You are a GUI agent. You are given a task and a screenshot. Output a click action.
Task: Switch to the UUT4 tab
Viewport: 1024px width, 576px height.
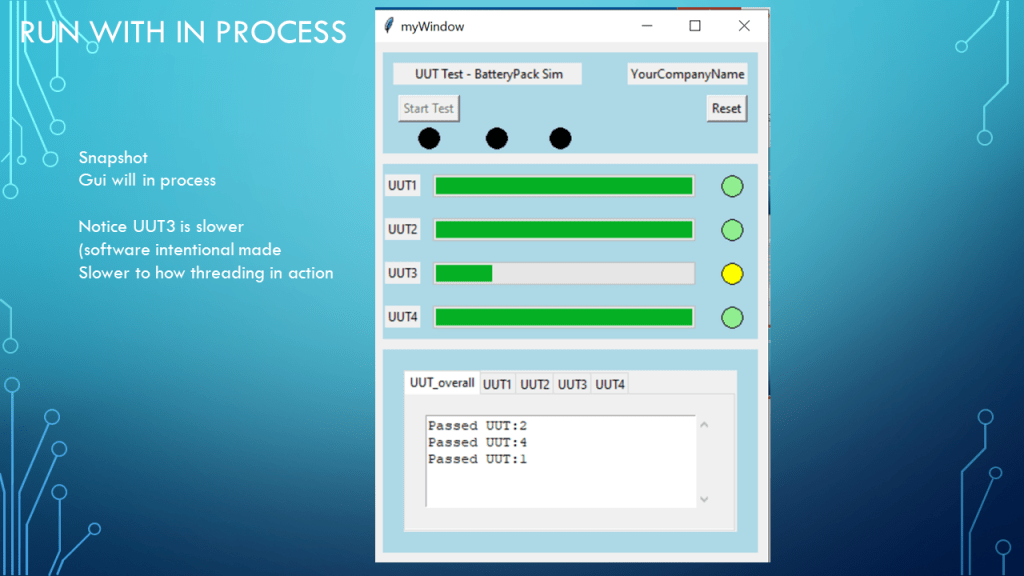(610, 385)
